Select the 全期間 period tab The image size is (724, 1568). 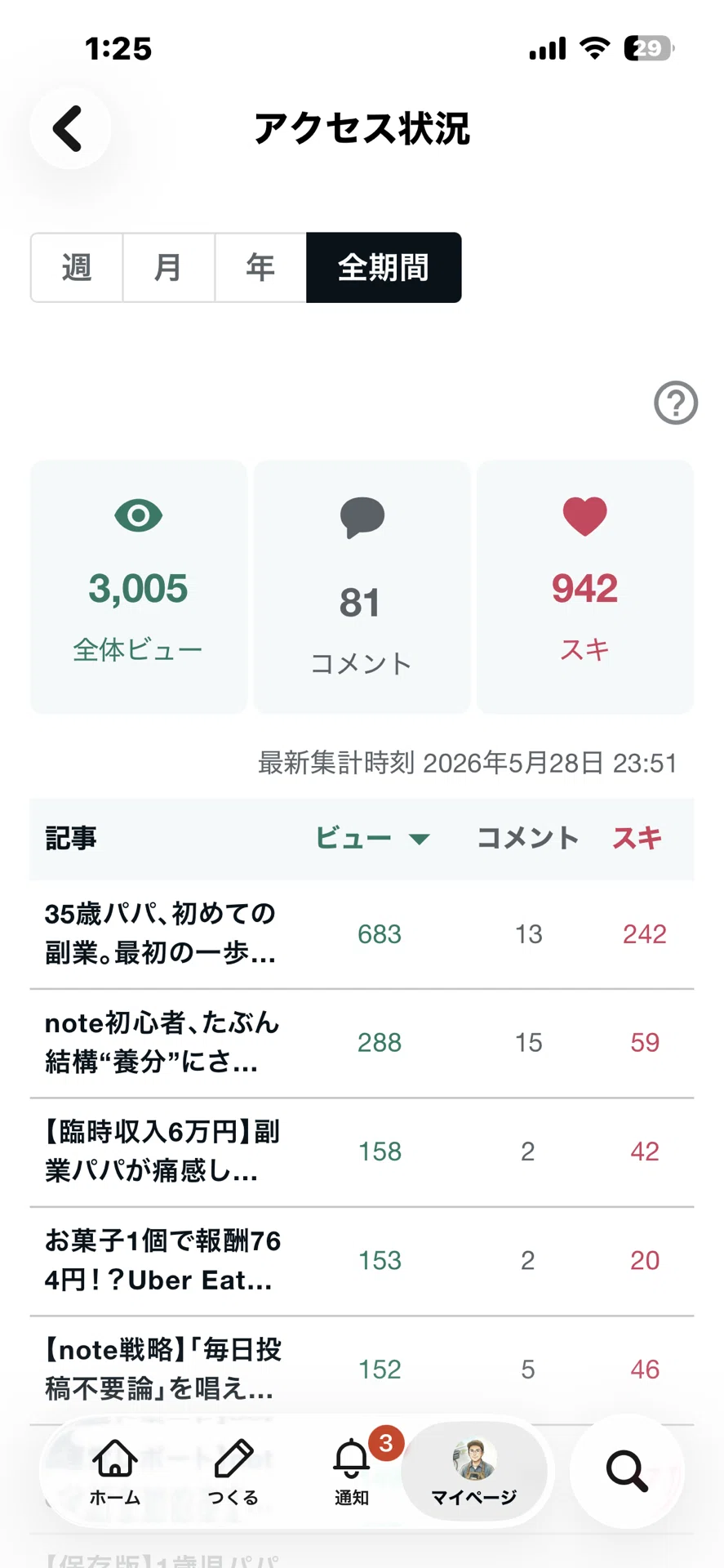[x=384, y=268]
